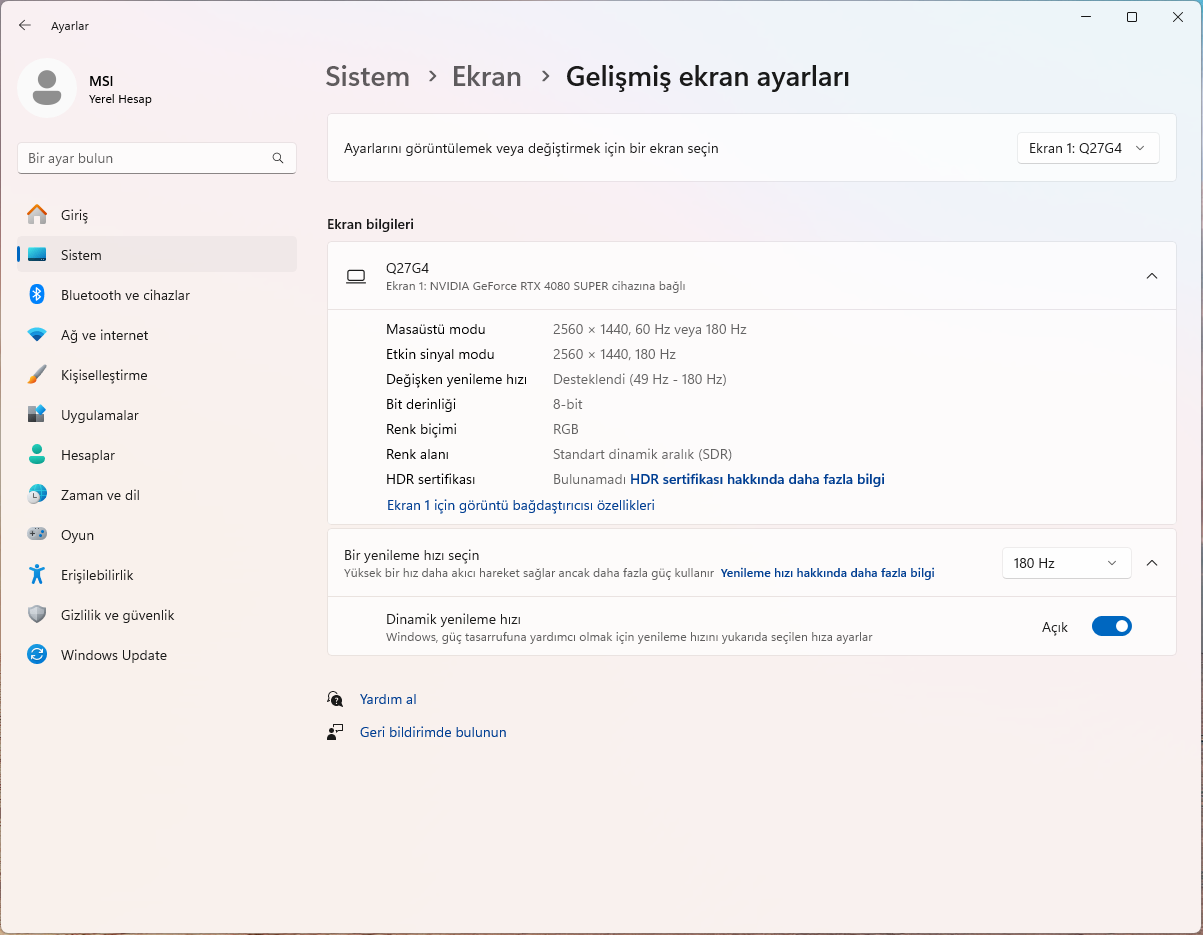Select Erişilebilirlik in the sidebar
The width and height of the screenshot is (1203, 935).
tap(157, 575)
